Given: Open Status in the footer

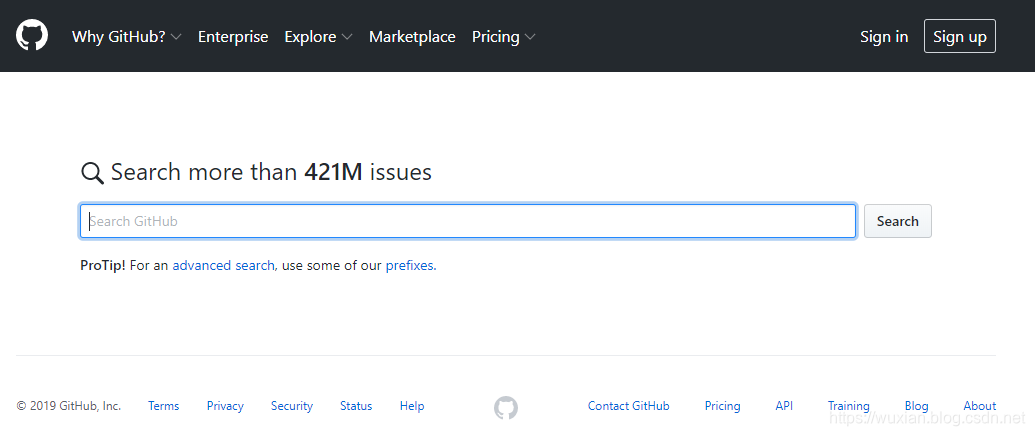Looking at the screenshot, I should click(x=356, y=406).
